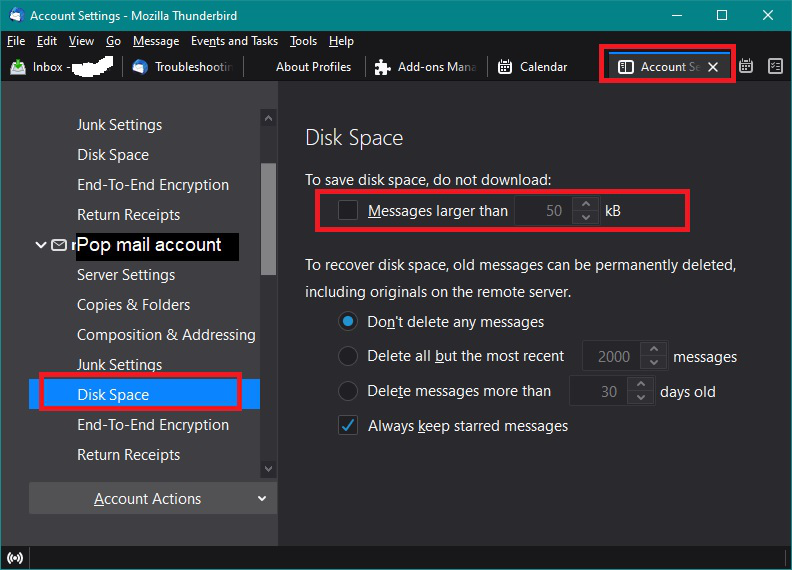This screenshot has width=792, height=570.
Task: Open Junk Settings under Pop mail account
Action: coord(119,364)
